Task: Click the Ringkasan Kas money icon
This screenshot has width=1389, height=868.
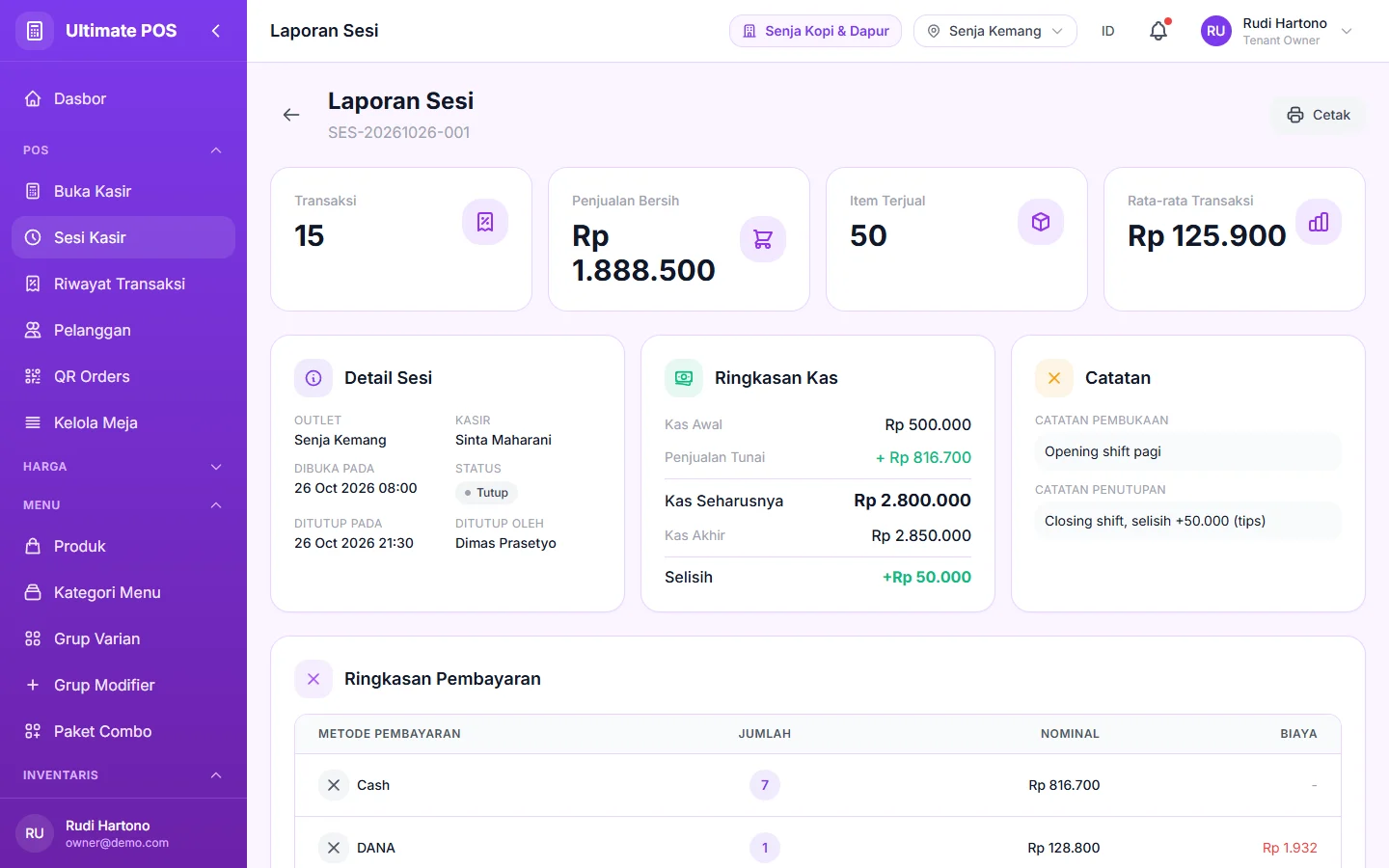Action: [x=684, y=378]
